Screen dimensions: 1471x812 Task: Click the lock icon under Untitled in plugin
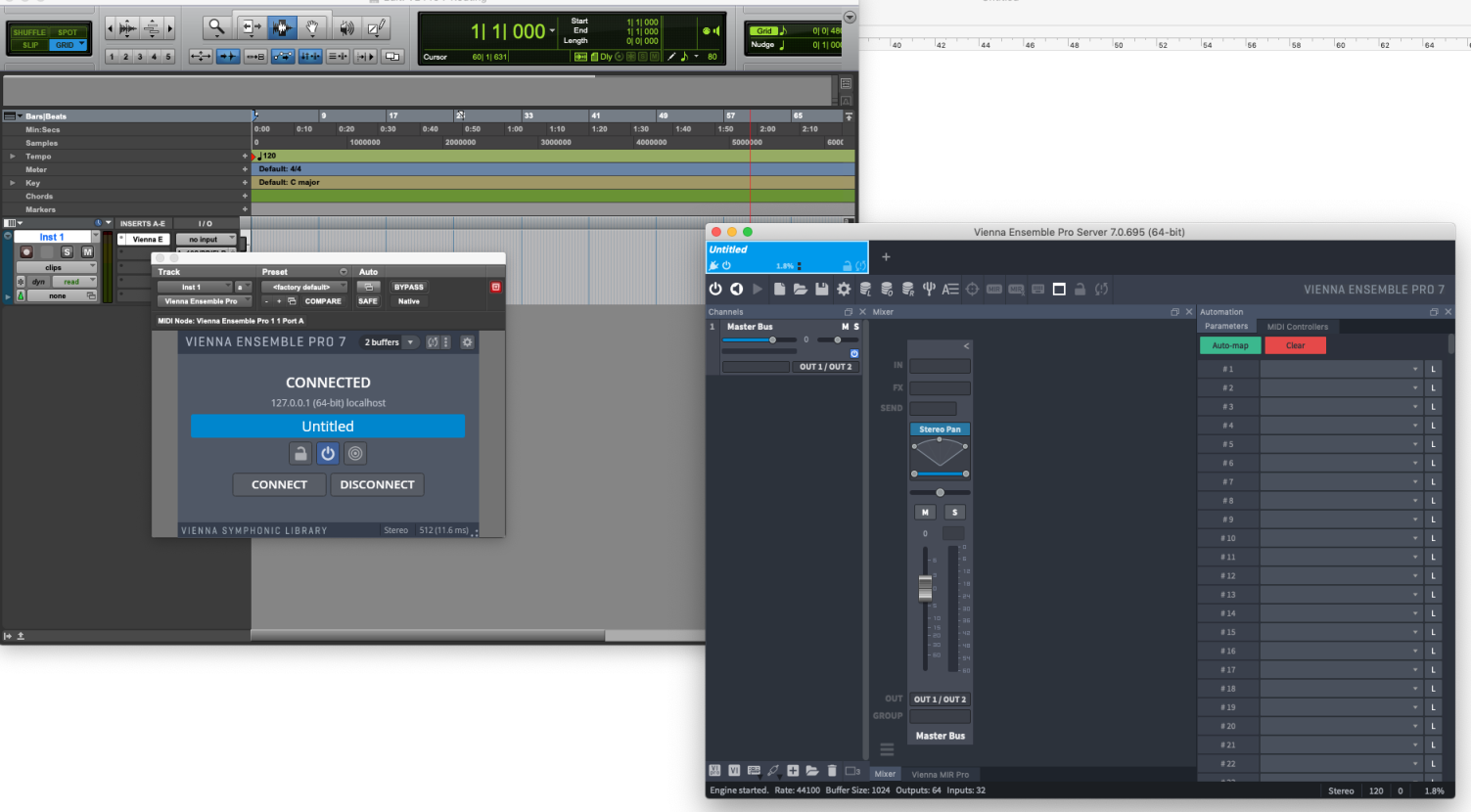[x=300, y=453]
